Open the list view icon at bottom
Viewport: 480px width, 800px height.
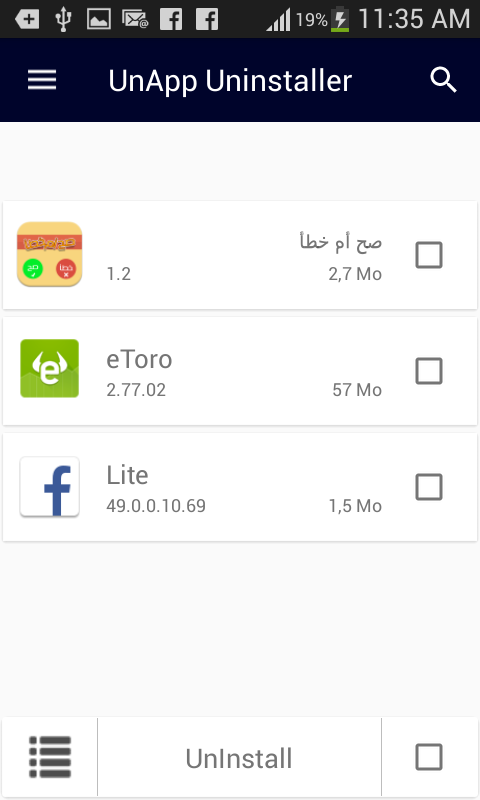coord(50,757)
